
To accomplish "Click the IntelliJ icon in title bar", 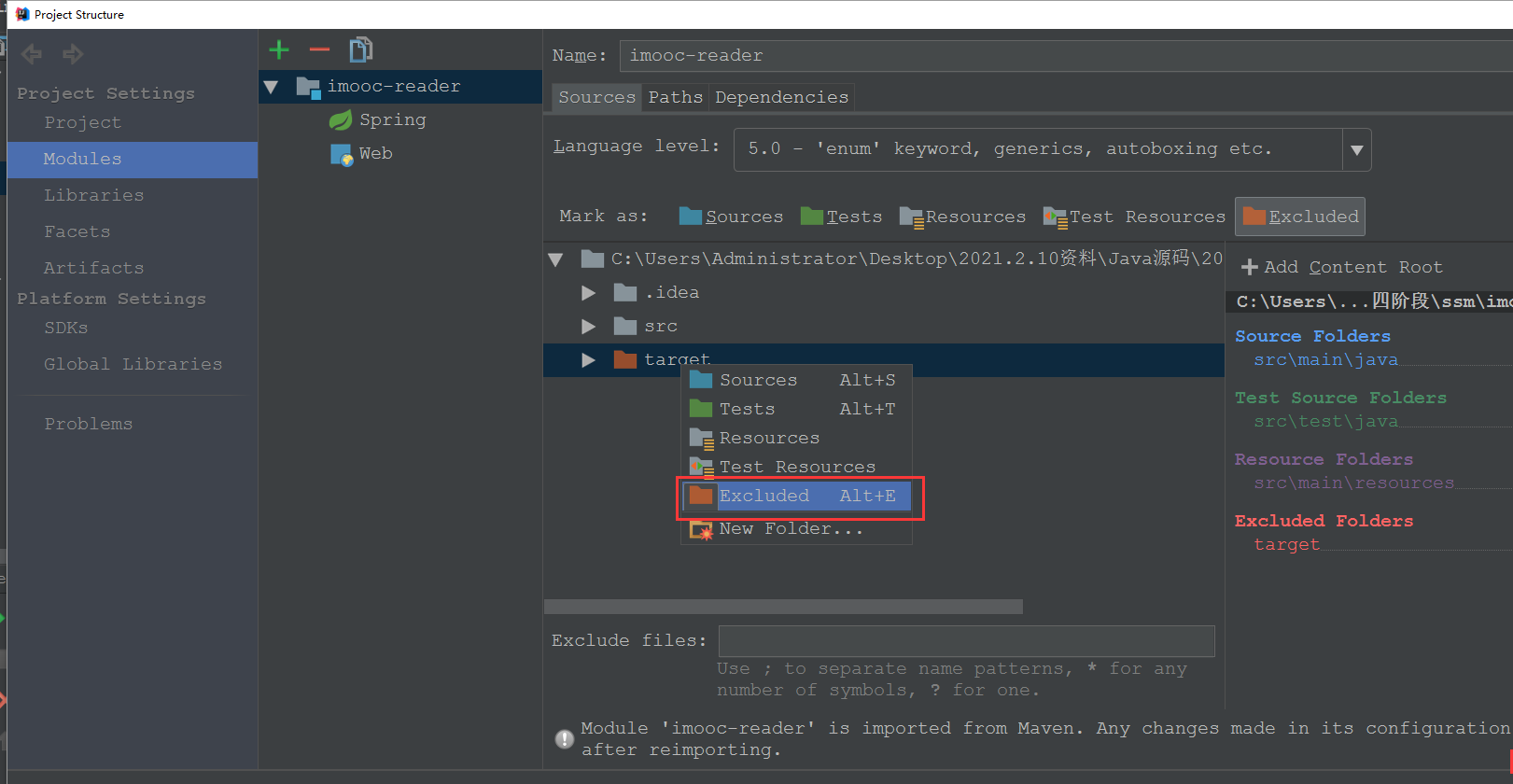I will (22, 14).
